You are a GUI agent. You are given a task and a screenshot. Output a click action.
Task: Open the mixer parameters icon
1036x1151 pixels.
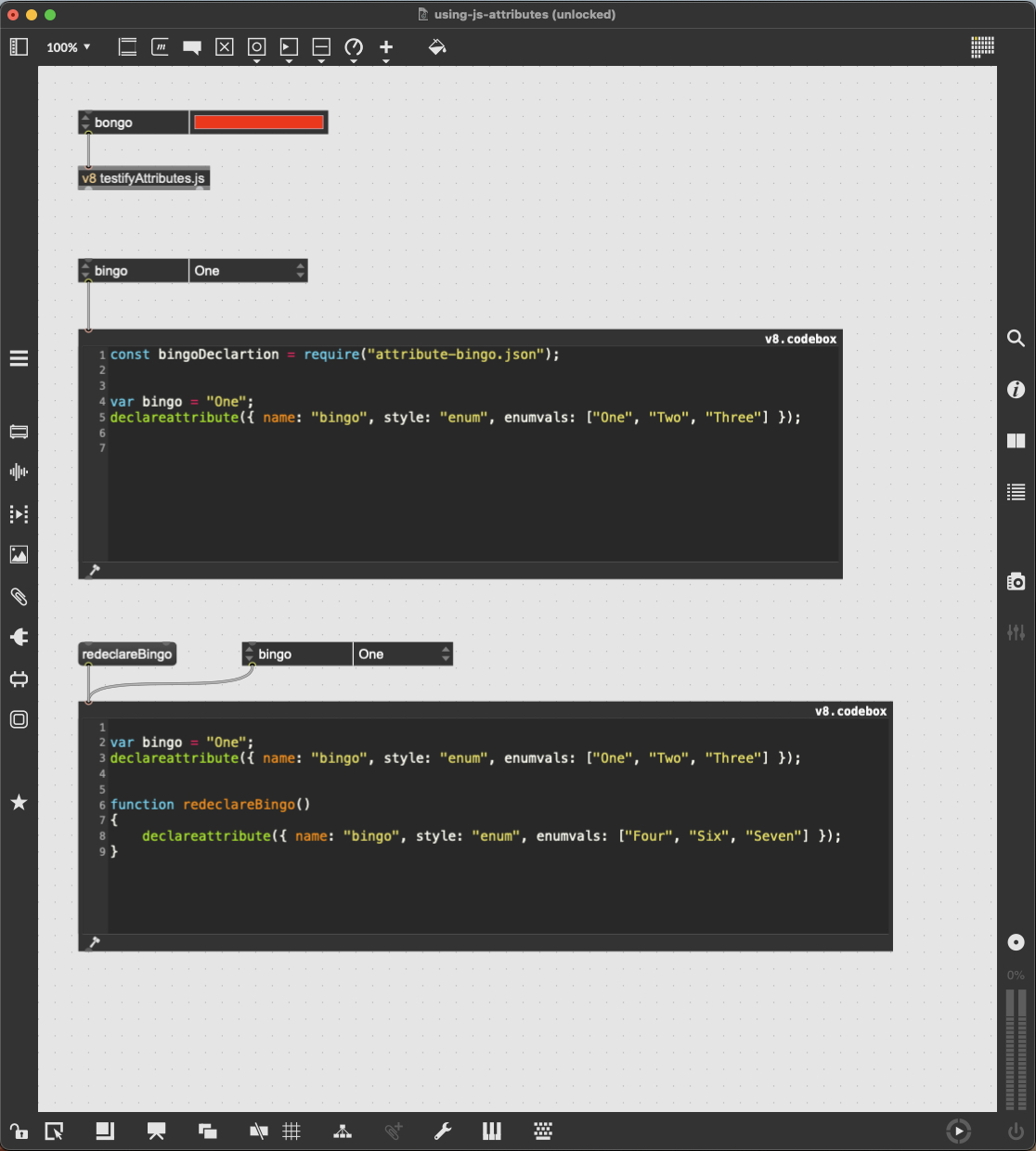[1017, 632]
